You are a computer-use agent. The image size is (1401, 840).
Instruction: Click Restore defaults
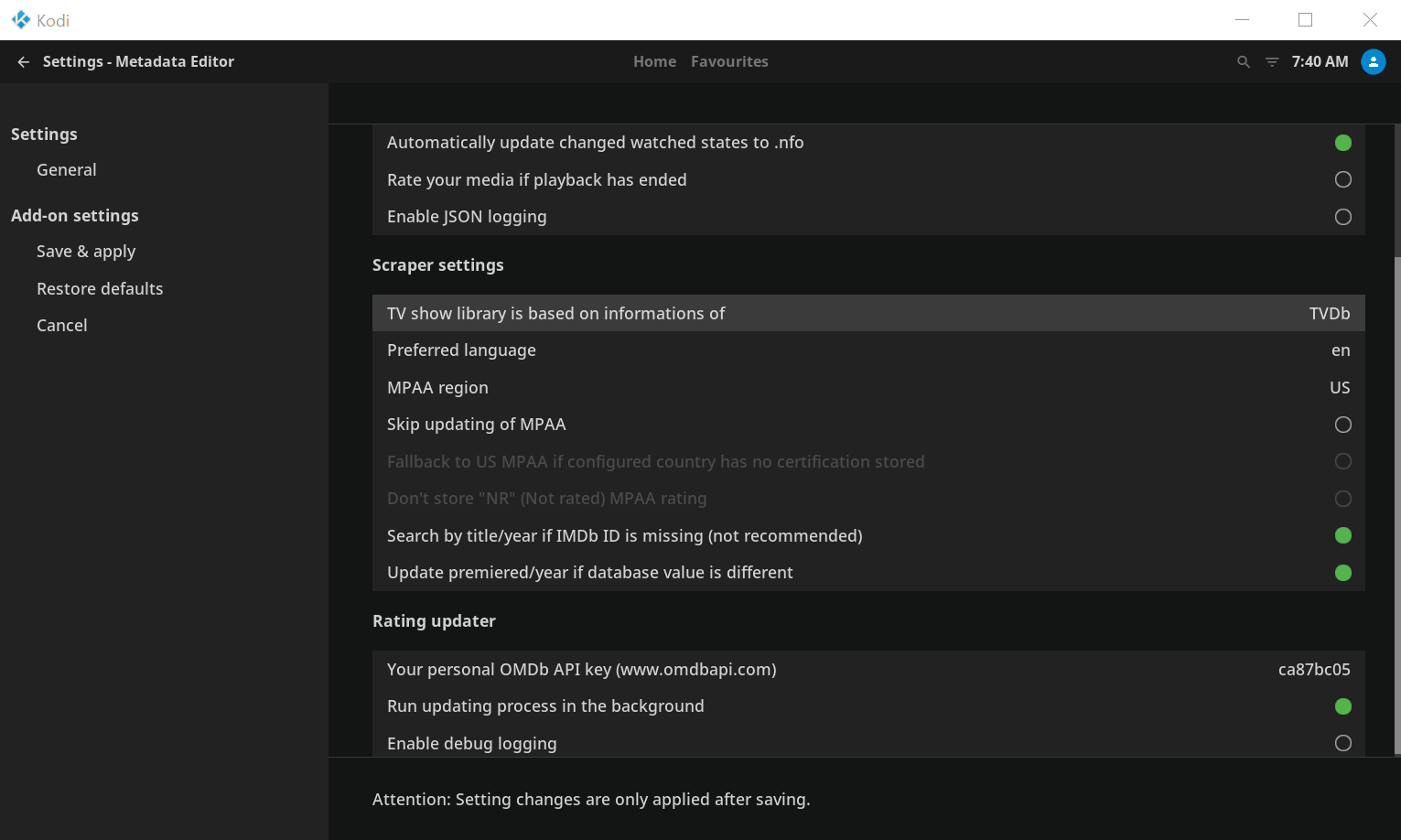[x=100, y=289]
